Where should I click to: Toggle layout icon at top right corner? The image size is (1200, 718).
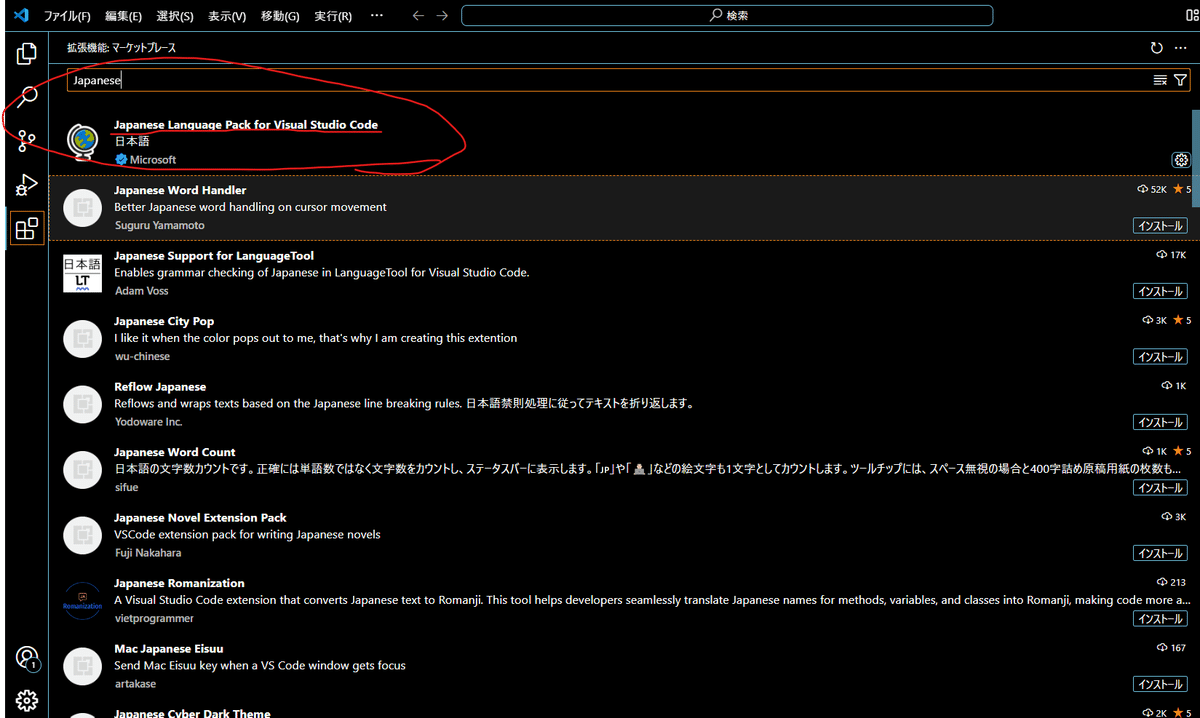(1192, 16)
